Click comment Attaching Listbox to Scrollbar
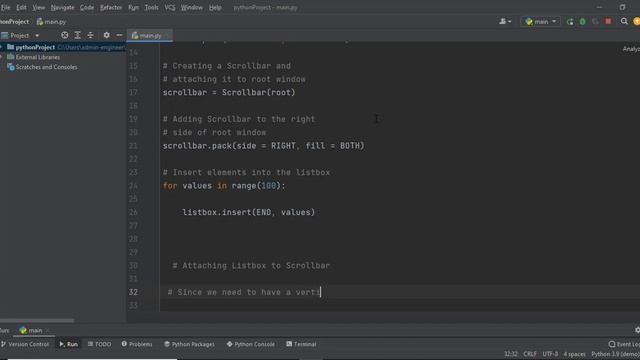This screenshot has width=640, height=360. 251,266
